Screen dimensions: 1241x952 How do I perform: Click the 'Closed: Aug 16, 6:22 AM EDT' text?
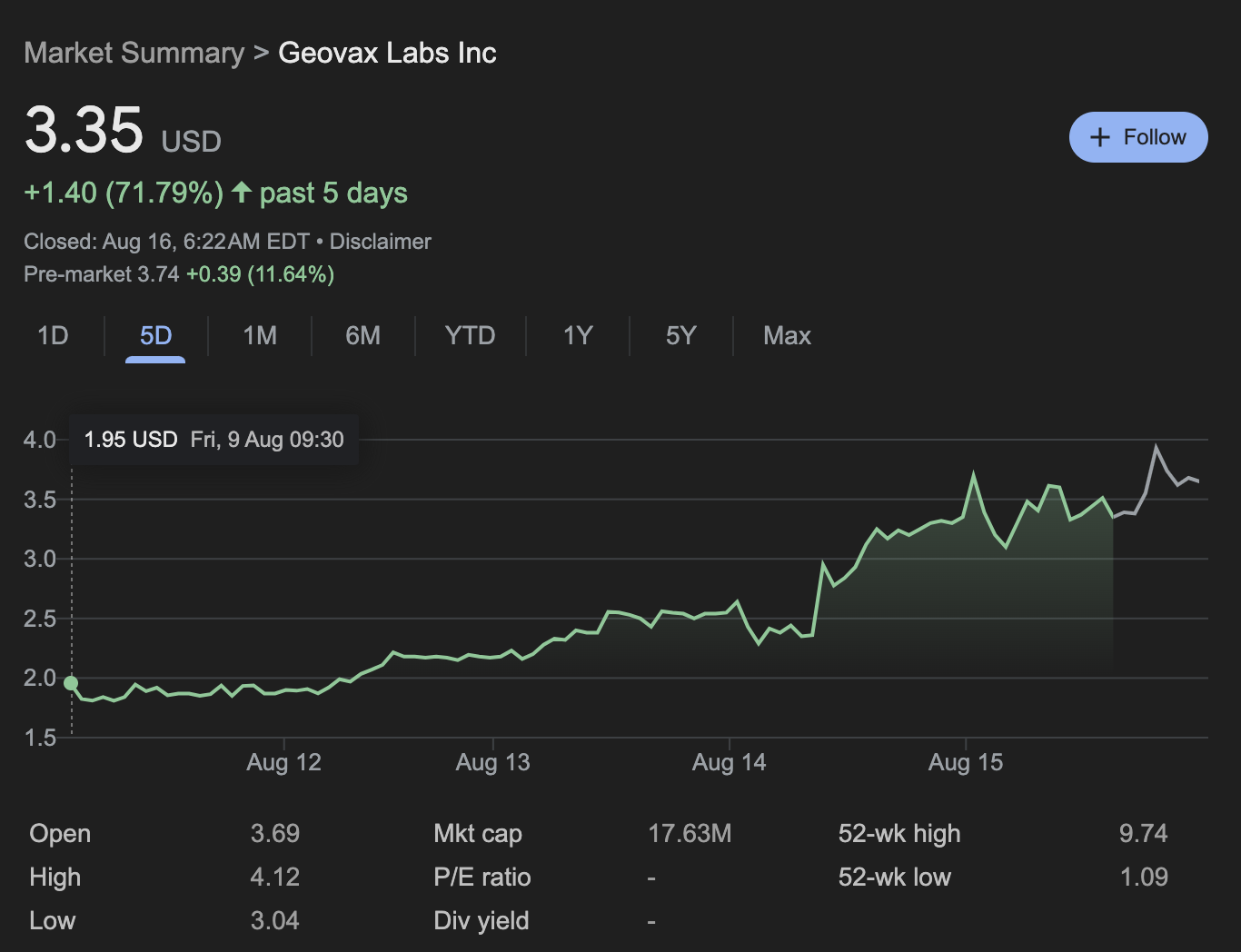(x=167, y=242)
